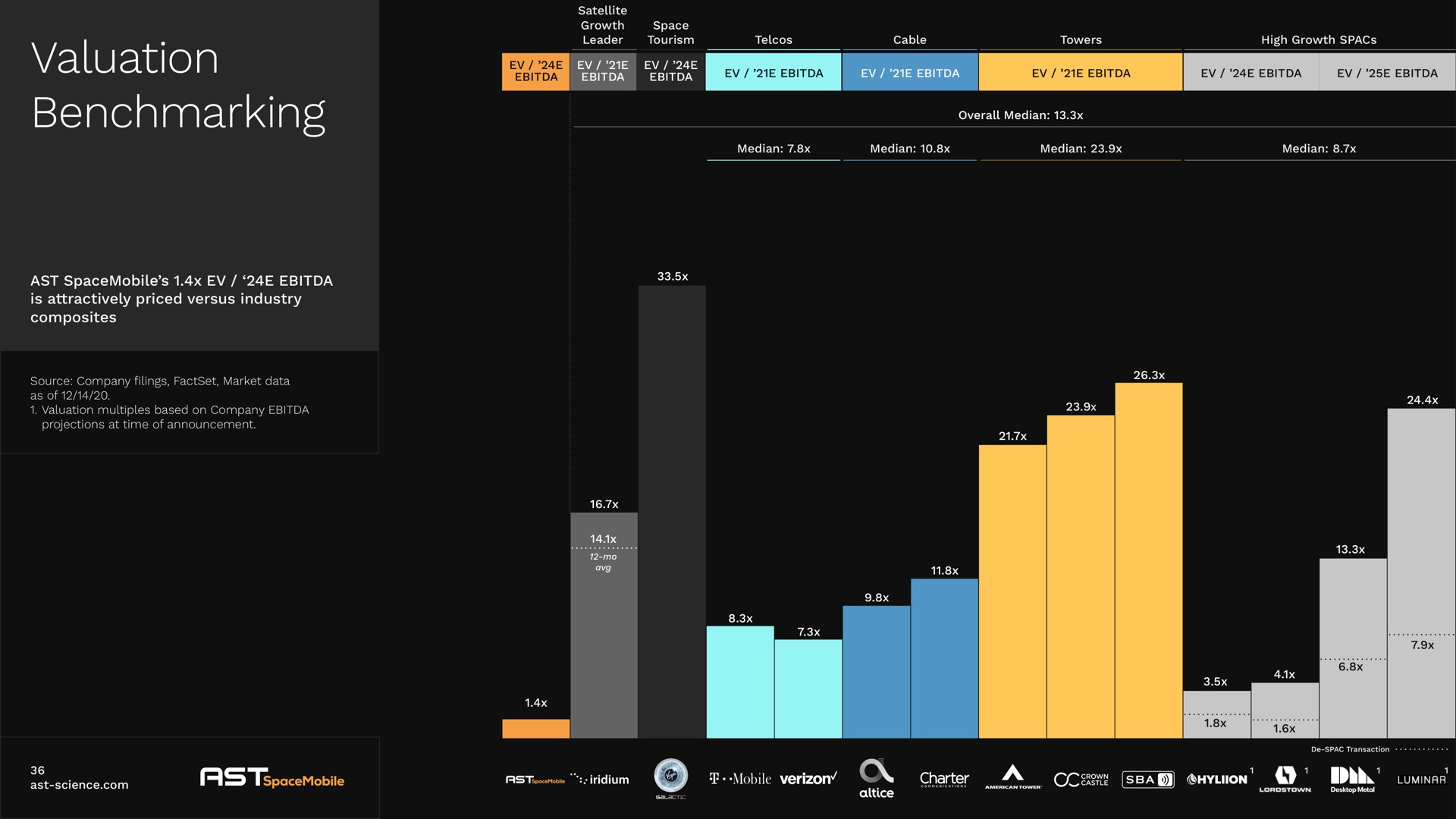Select the SPACs EV / '25E EBITDA header
The height and width of the screenshot is (819, 1456).
1388,72
